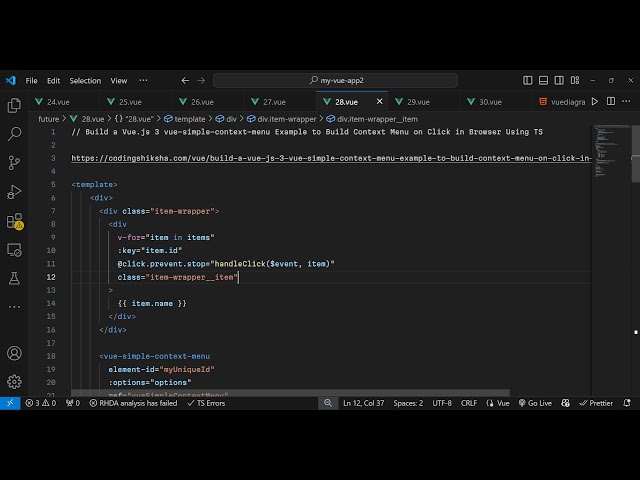Open the Manage gear icon

tap(14, 381)
